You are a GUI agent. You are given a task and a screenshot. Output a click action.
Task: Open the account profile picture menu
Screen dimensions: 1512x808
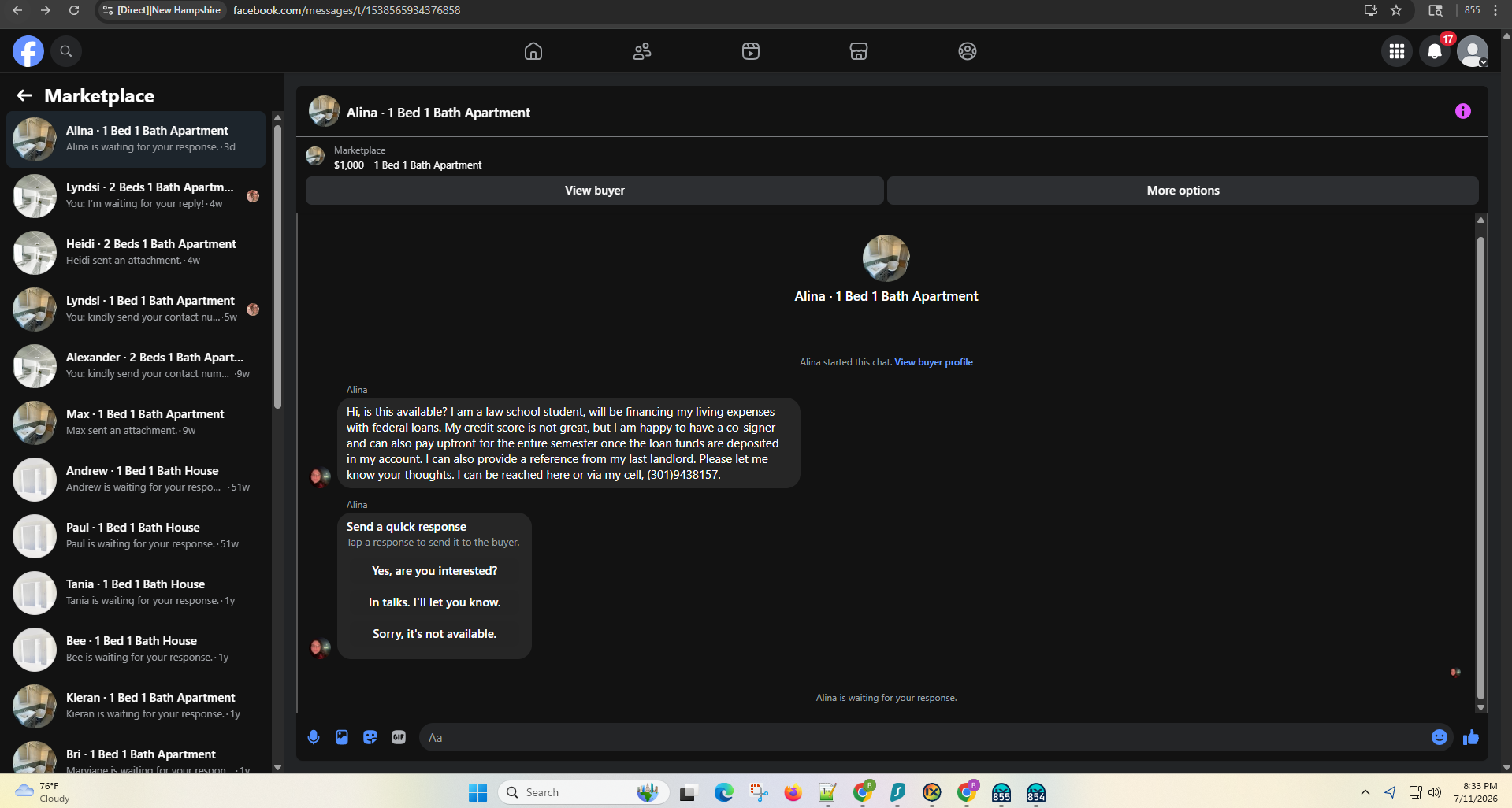coord(1473,51)
